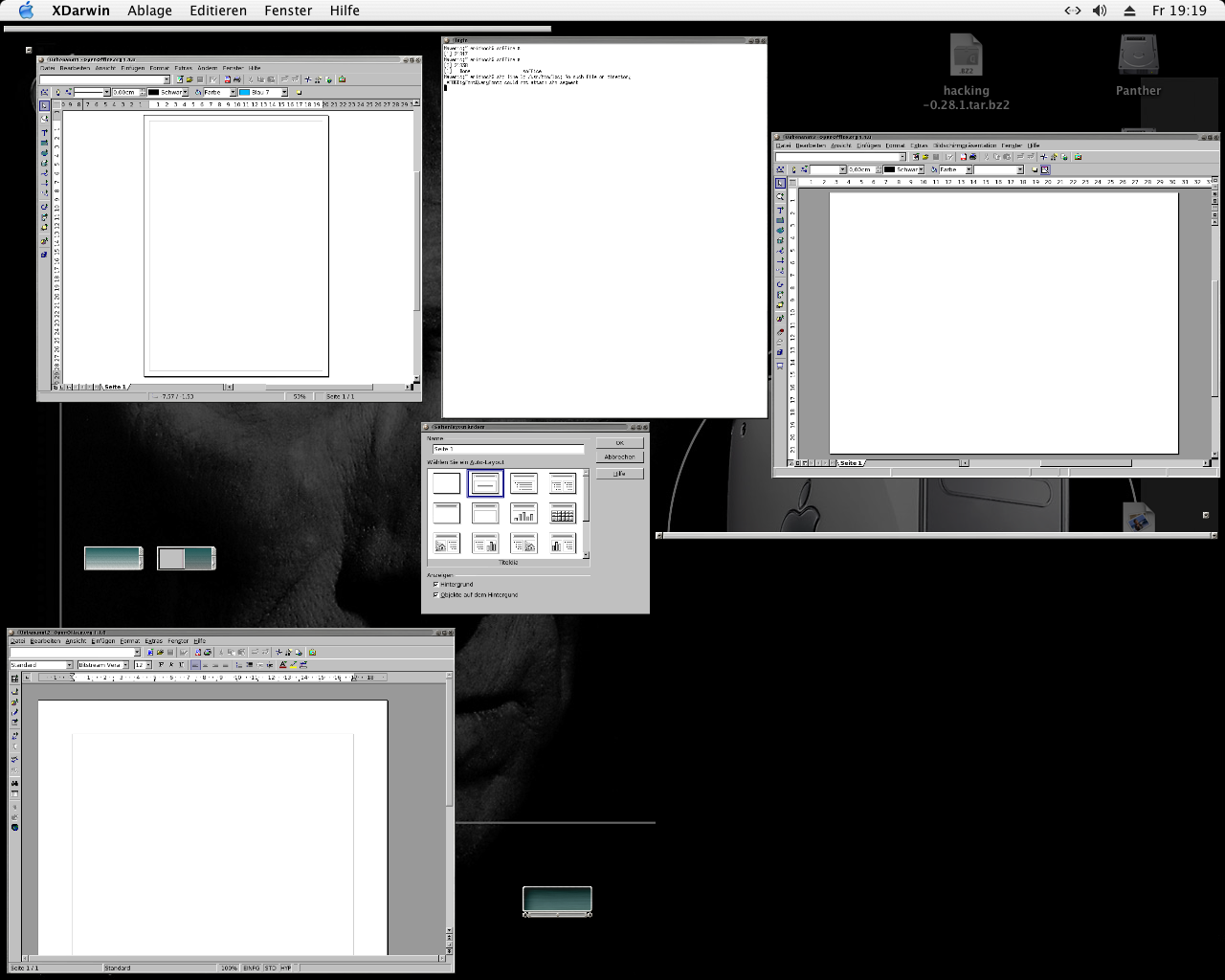Screen dimensions: 1225x980
Task: Click the binoculars Find icon in Writer
Action: tap(14, 784)
